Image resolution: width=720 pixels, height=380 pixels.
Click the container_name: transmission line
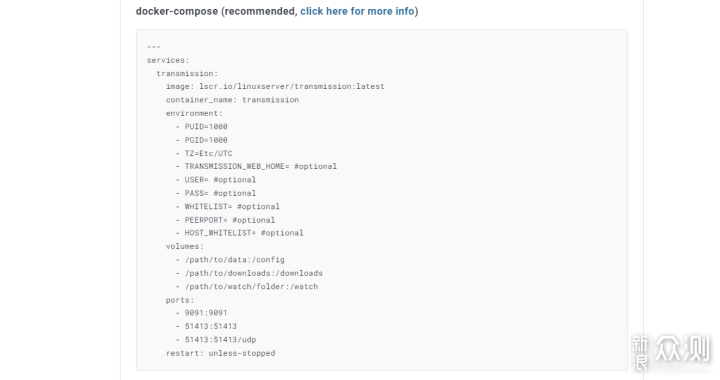coord(232,100)
